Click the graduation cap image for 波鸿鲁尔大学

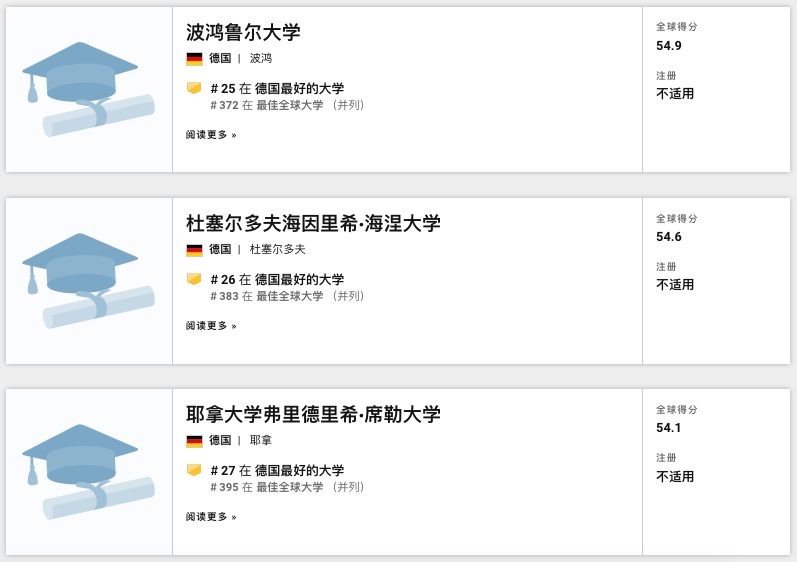(88, 89)
